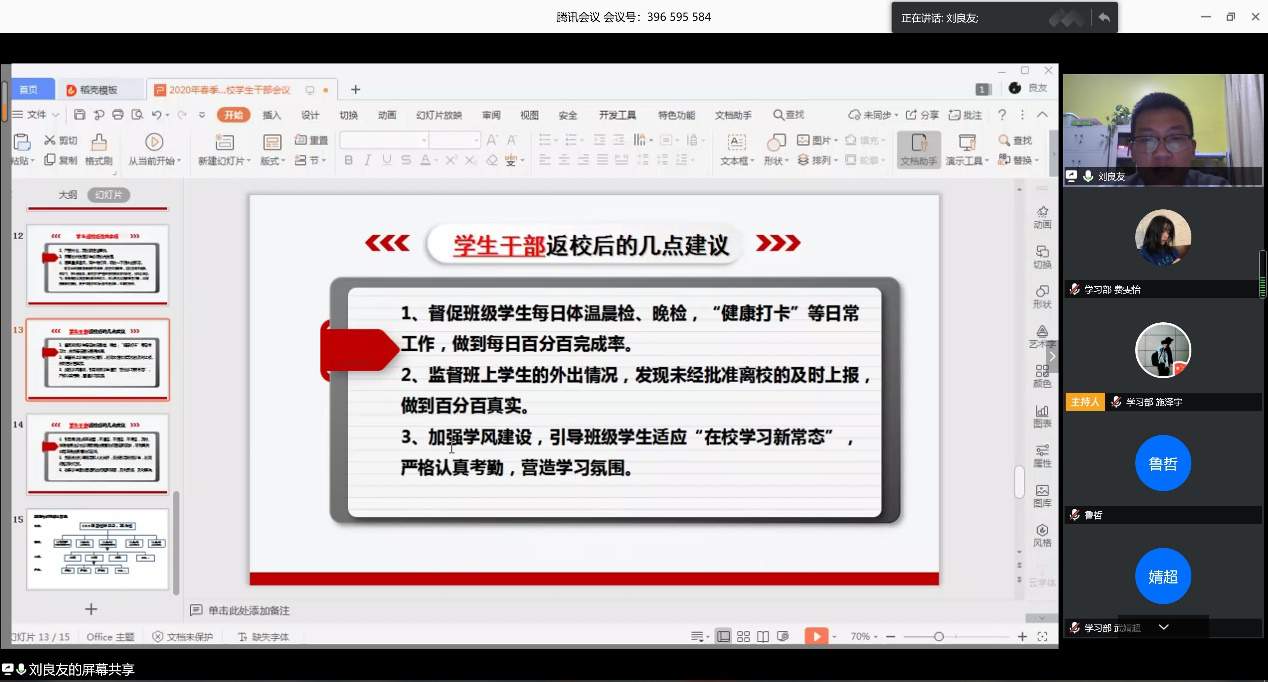Open the 插入 ribbon tab
The width and height of the screenshot is (1268, 682).
tap(272, 115)
